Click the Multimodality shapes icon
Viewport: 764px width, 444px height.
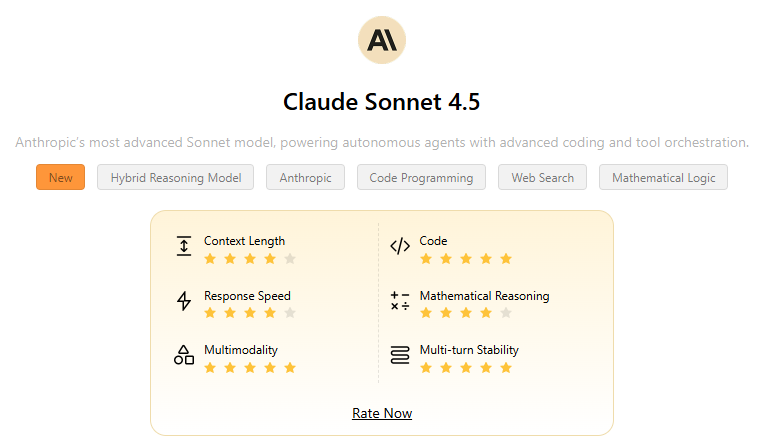[x=183, y=355]
